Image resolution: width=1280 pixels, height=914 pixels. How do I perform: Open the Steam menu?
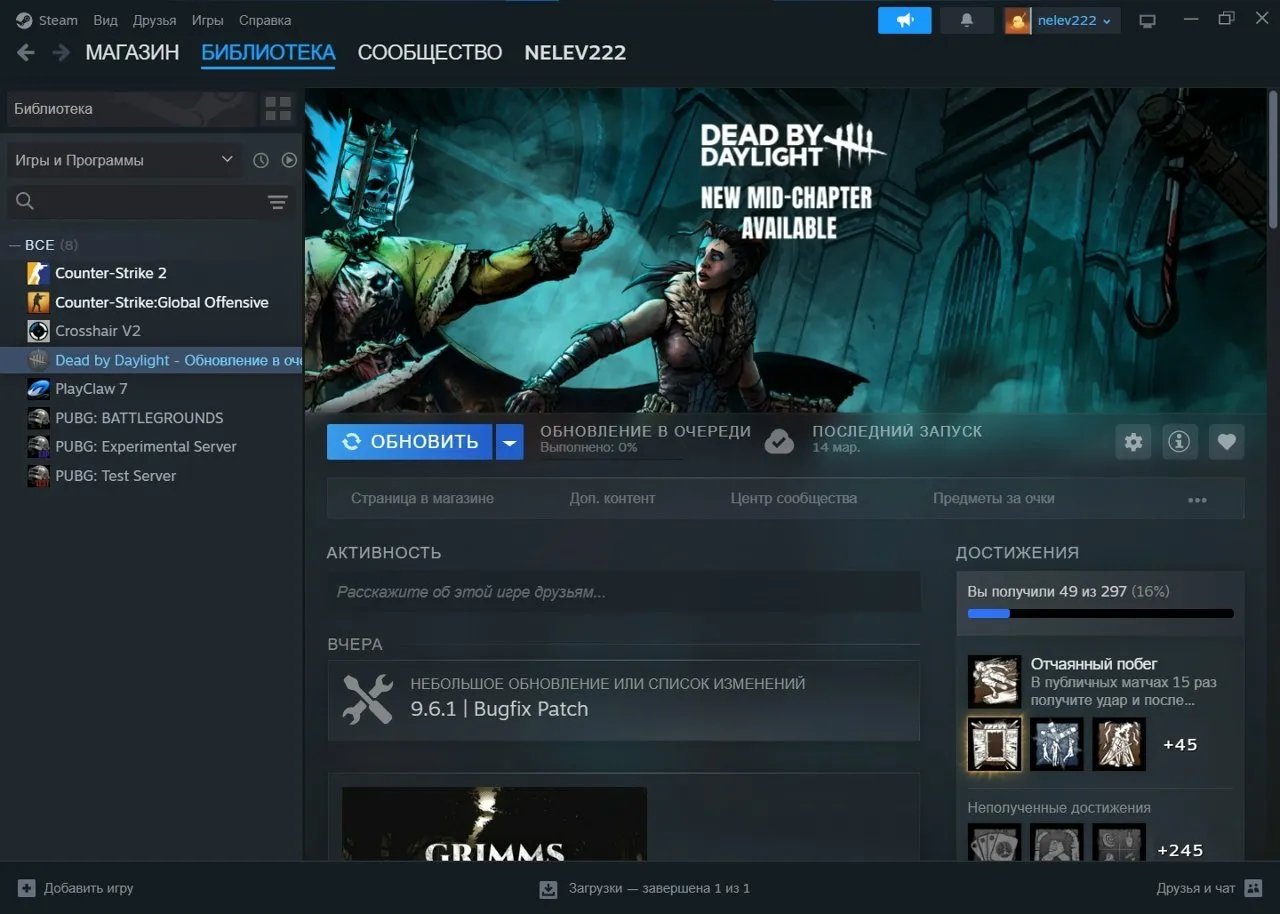pyautogui.click(x=58, y=20)
